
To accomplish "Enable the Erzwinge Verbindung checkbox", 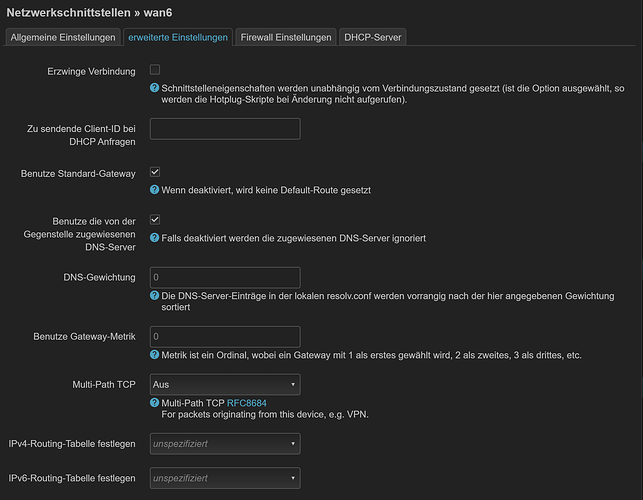I will coord(155,70).
